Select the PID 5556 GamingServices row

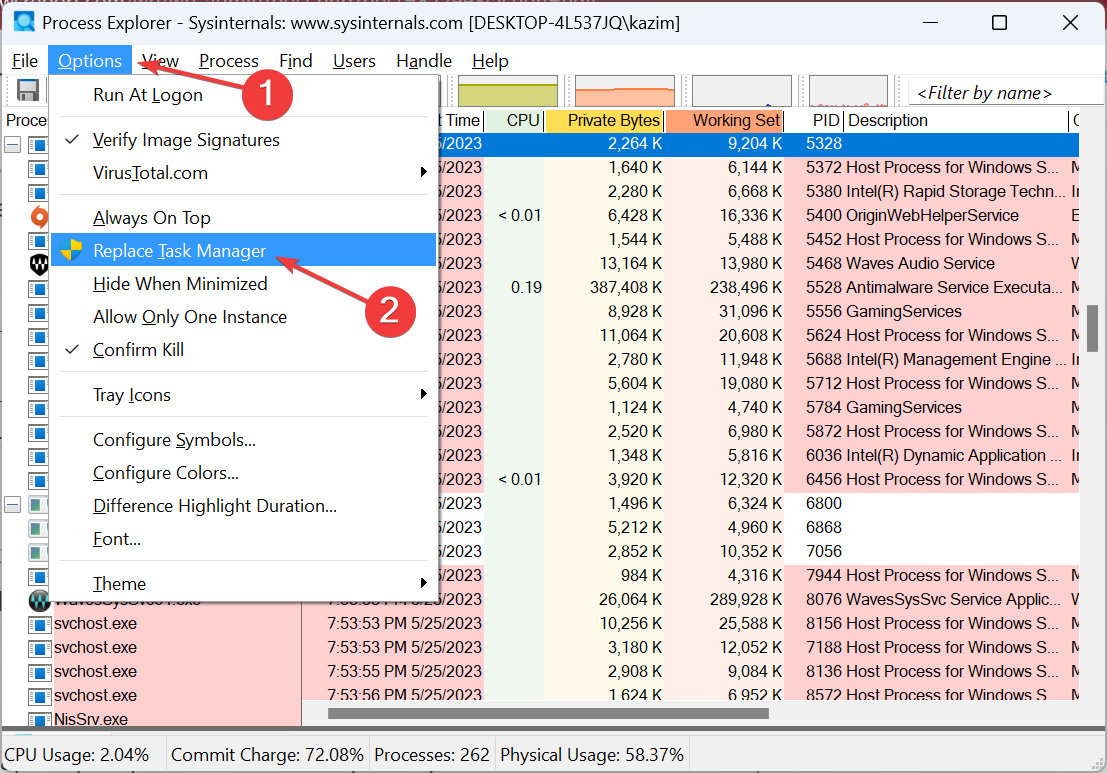point(759,312)
